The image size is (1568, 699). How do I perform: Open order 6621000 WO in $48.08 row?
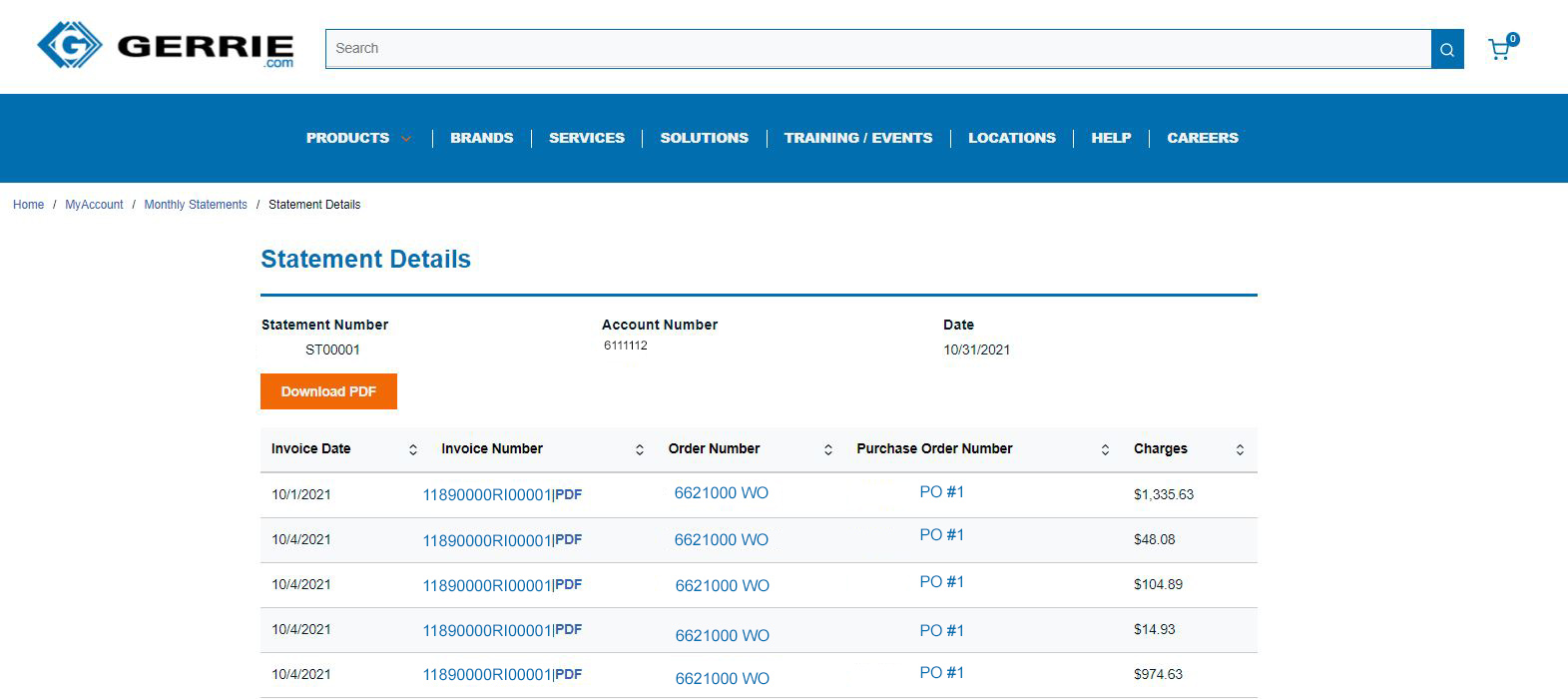722,540
